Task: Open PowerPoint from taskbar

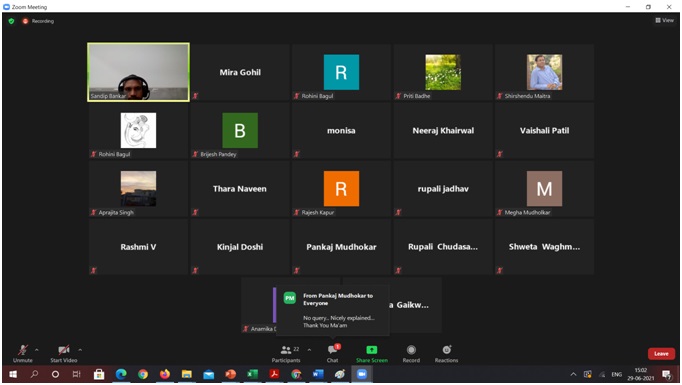Action: pos(231,374)
